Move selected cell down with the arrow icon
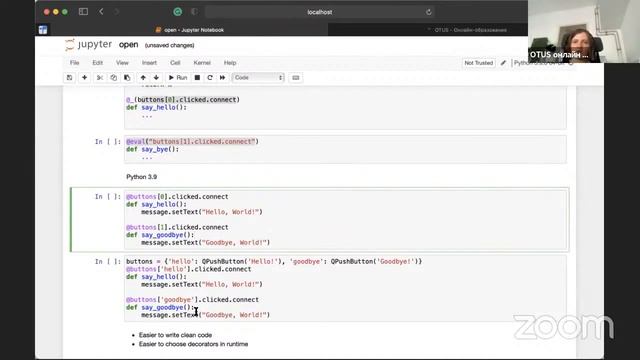Screen dimensions: 640x360 point(156,78)
